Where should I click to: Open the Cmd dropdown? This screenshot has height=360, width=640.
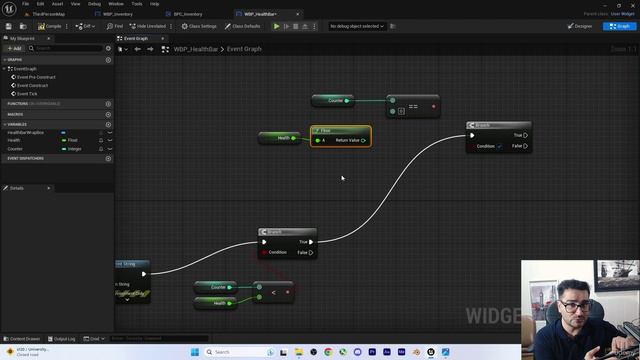94,339
